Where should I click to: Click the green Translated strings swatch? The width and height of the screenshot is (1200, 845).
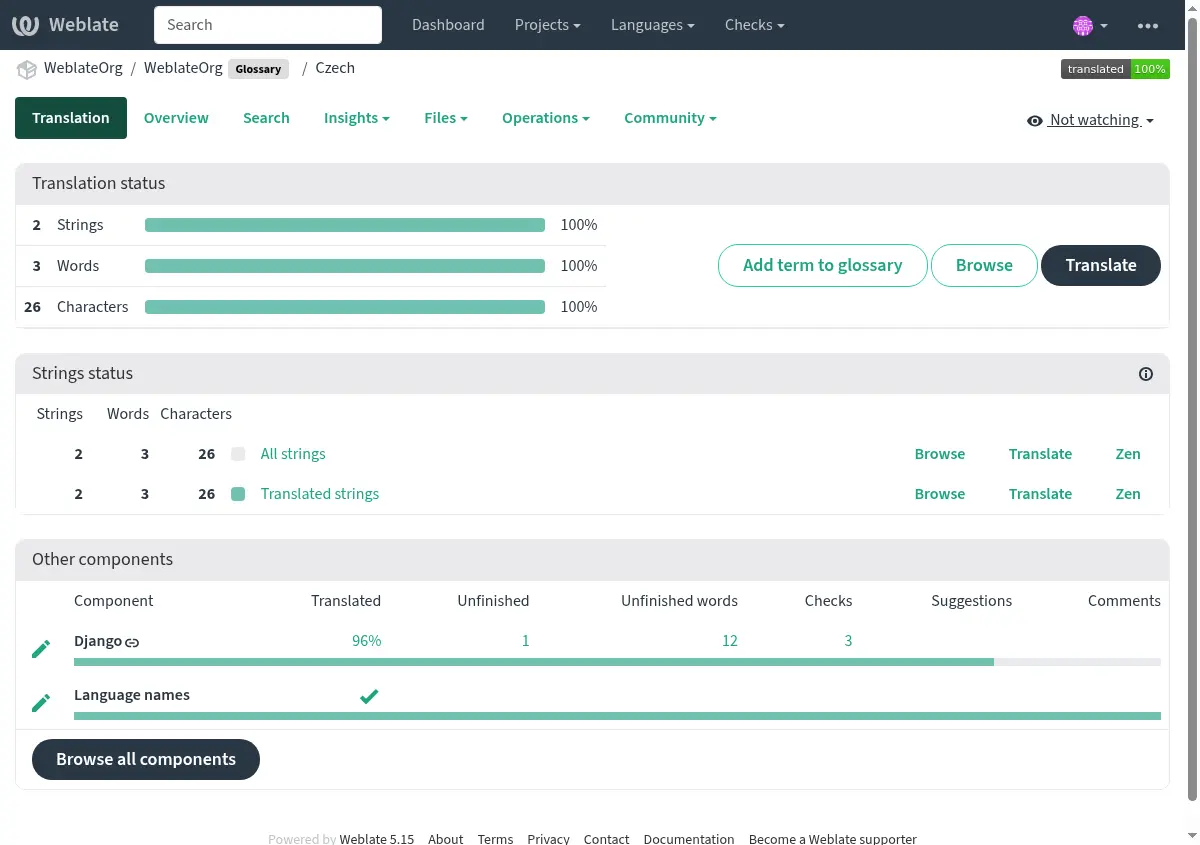coord(238,494)
